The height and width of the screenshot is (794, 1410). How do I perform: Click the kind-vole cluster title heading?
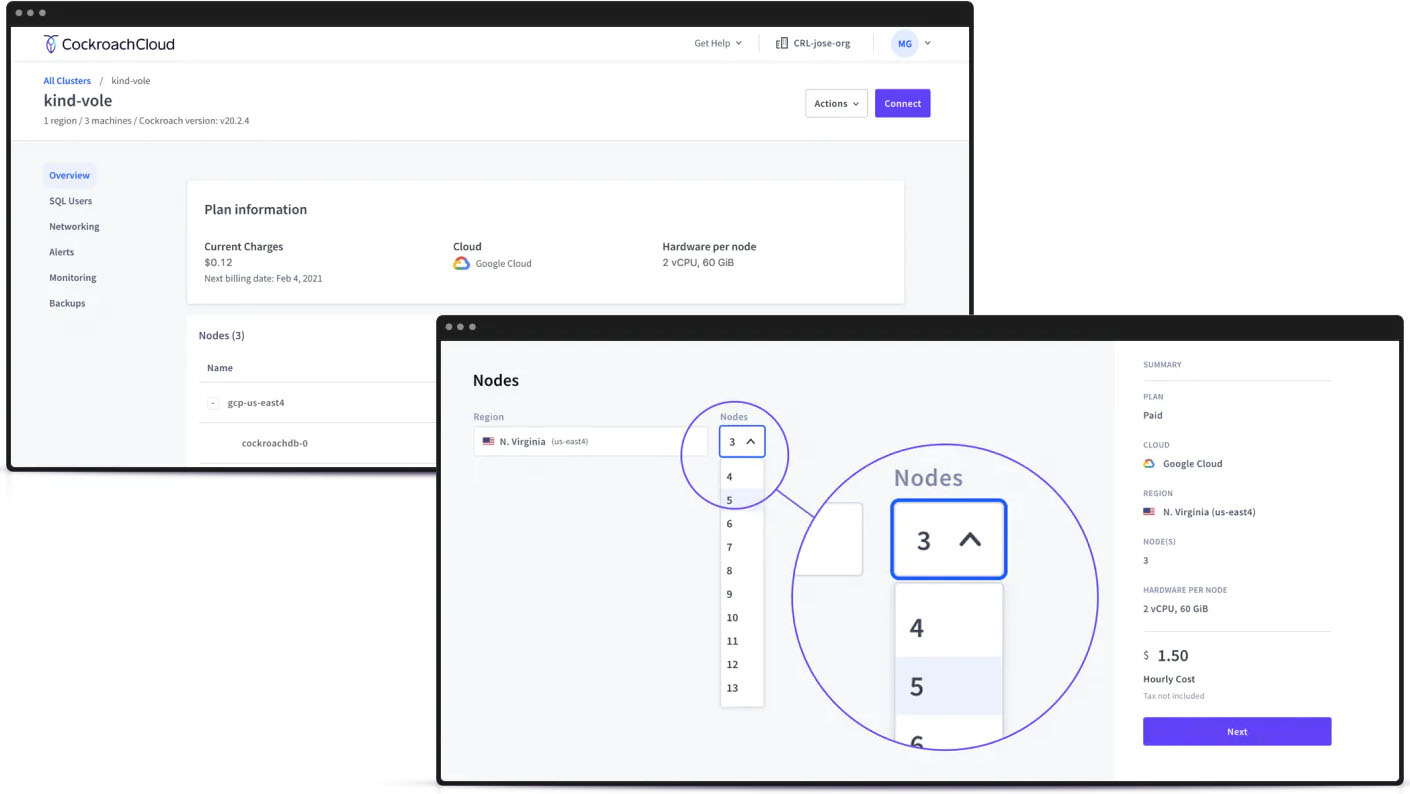tap(78, 101)
